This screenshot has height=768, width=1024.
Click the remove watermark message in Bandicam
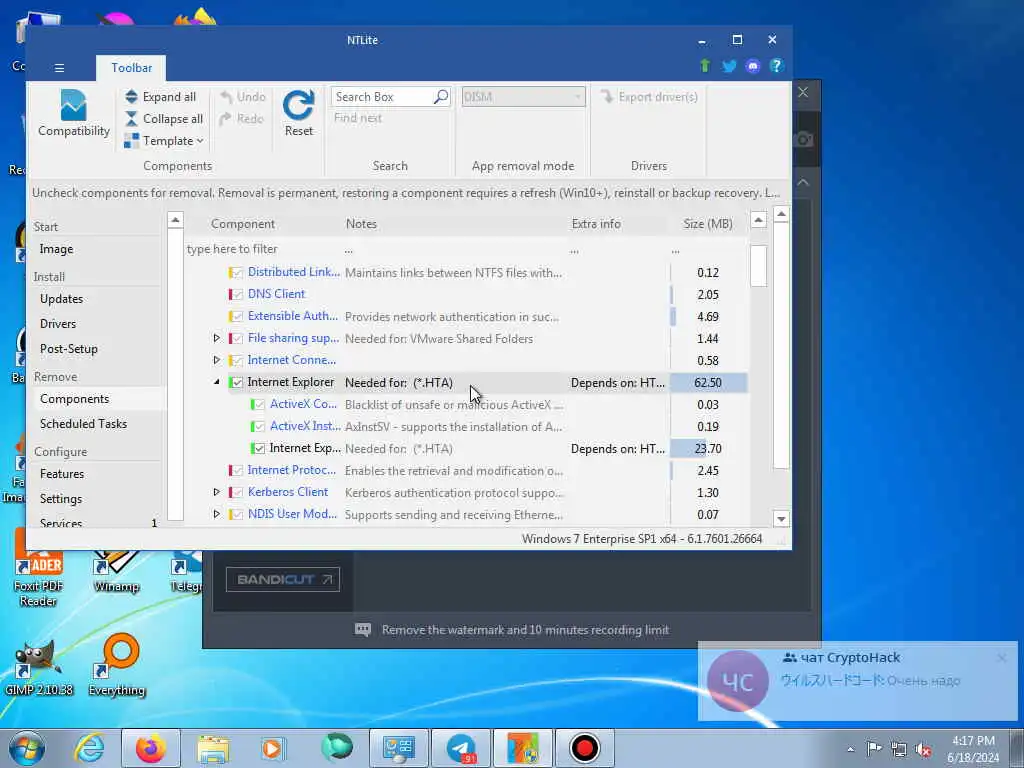coord(511,630)
